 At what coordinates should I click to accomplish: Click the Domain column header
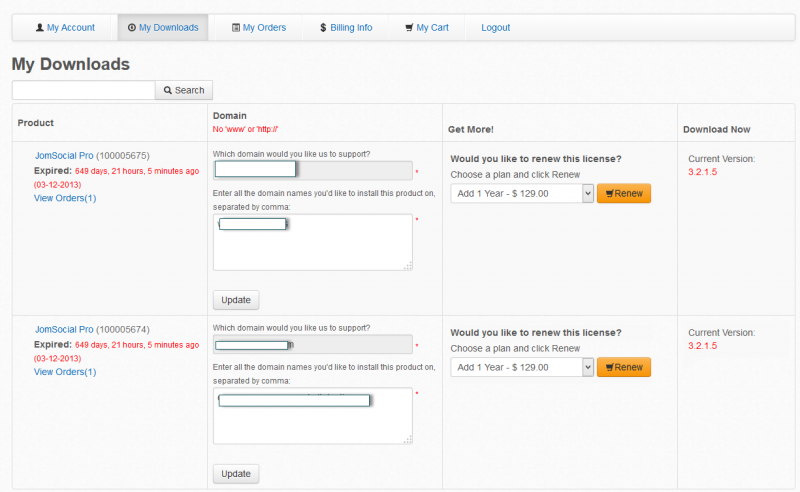pyautogui.click(x=230, y=116)
